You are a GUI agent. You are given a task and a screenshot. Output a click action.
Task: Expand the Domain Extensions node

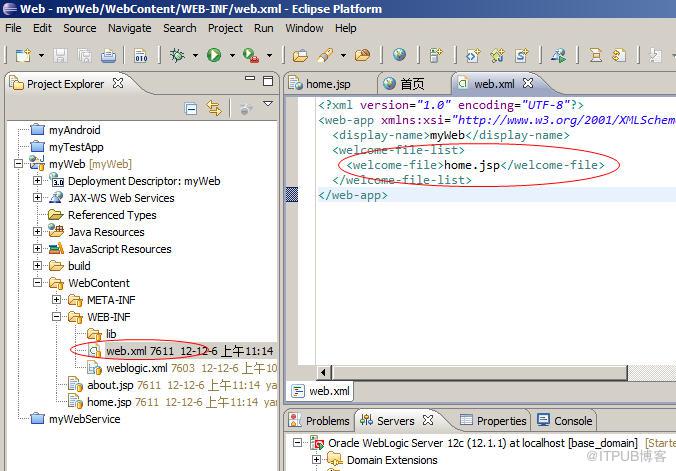(x=316, y=459)
